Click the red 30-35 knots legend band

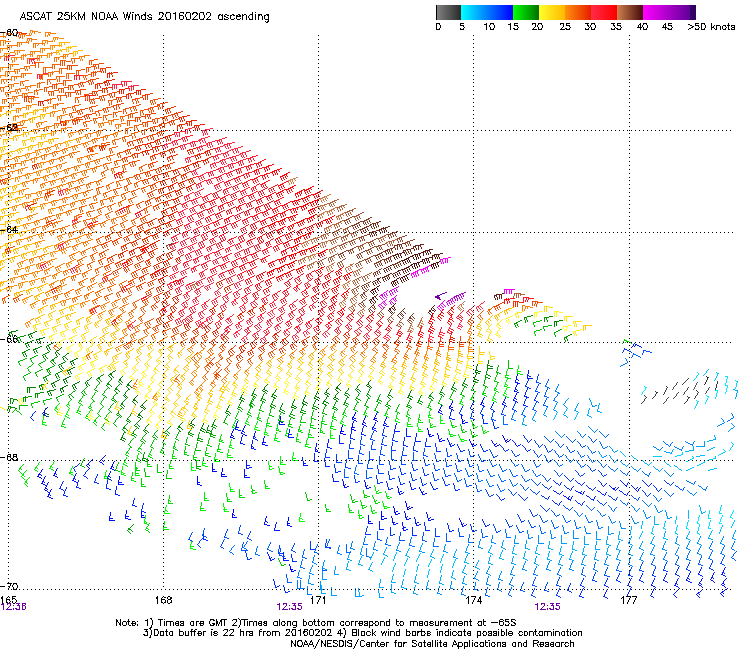(604, 12)
